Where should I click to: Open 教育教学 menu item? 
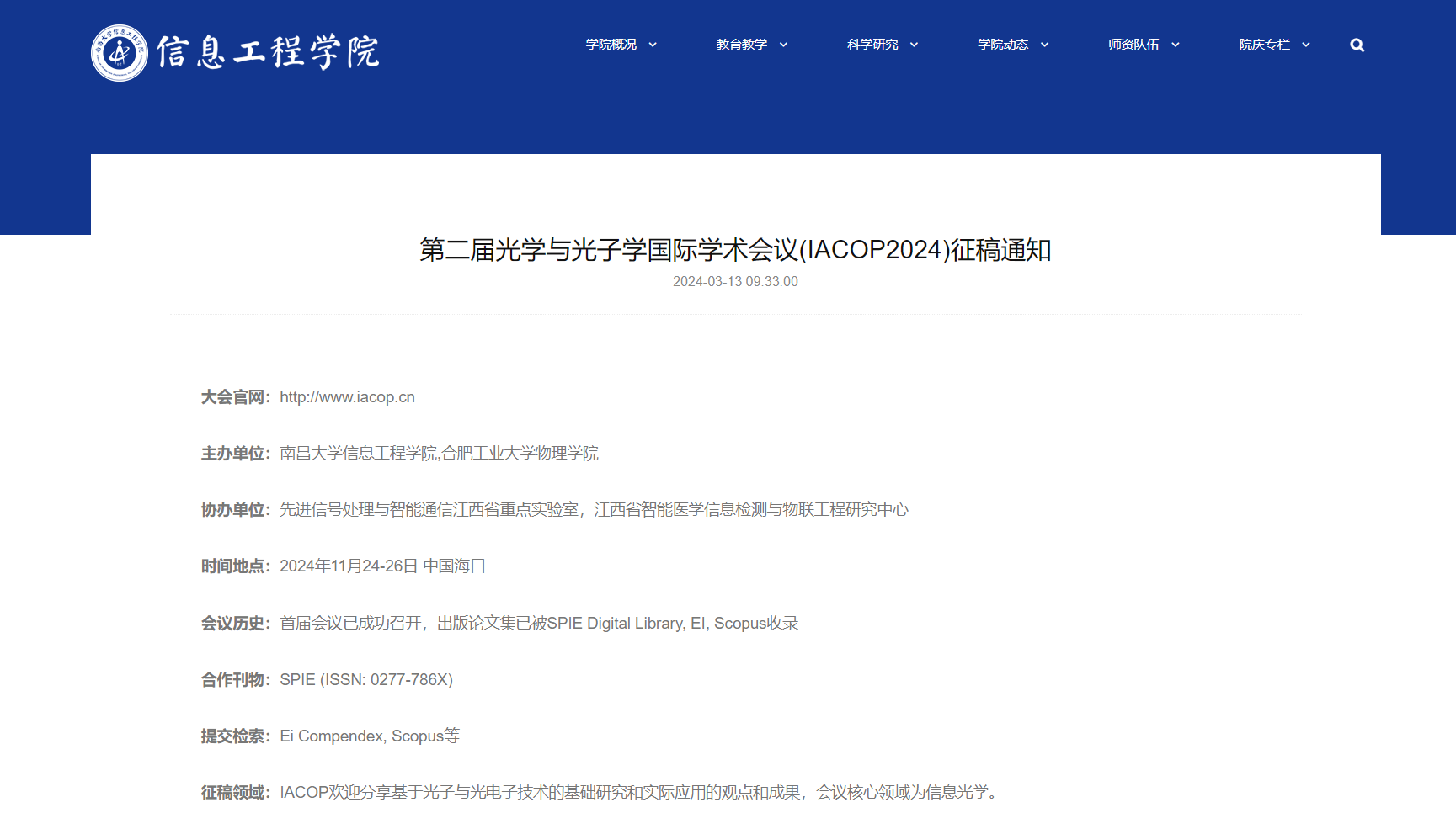(742, 45)
